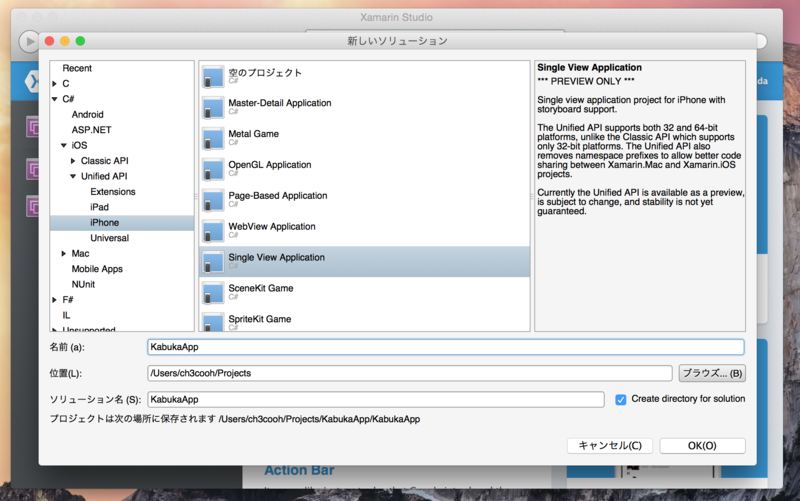Choose Master-Detail Application template label
Screen dimensions: 800x501
point(280,103)
